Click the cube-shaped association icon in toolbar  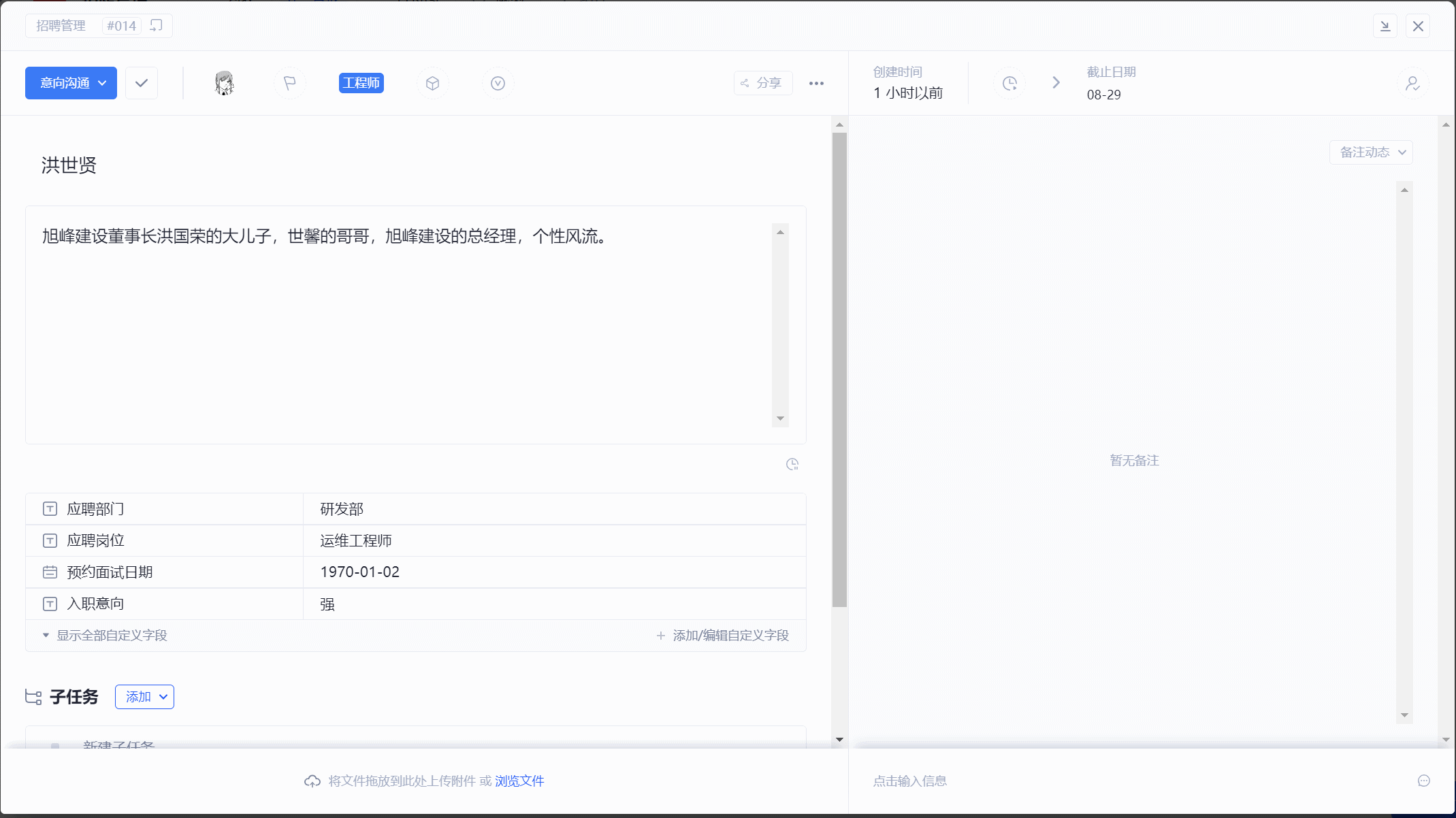(x=432, y=82)
